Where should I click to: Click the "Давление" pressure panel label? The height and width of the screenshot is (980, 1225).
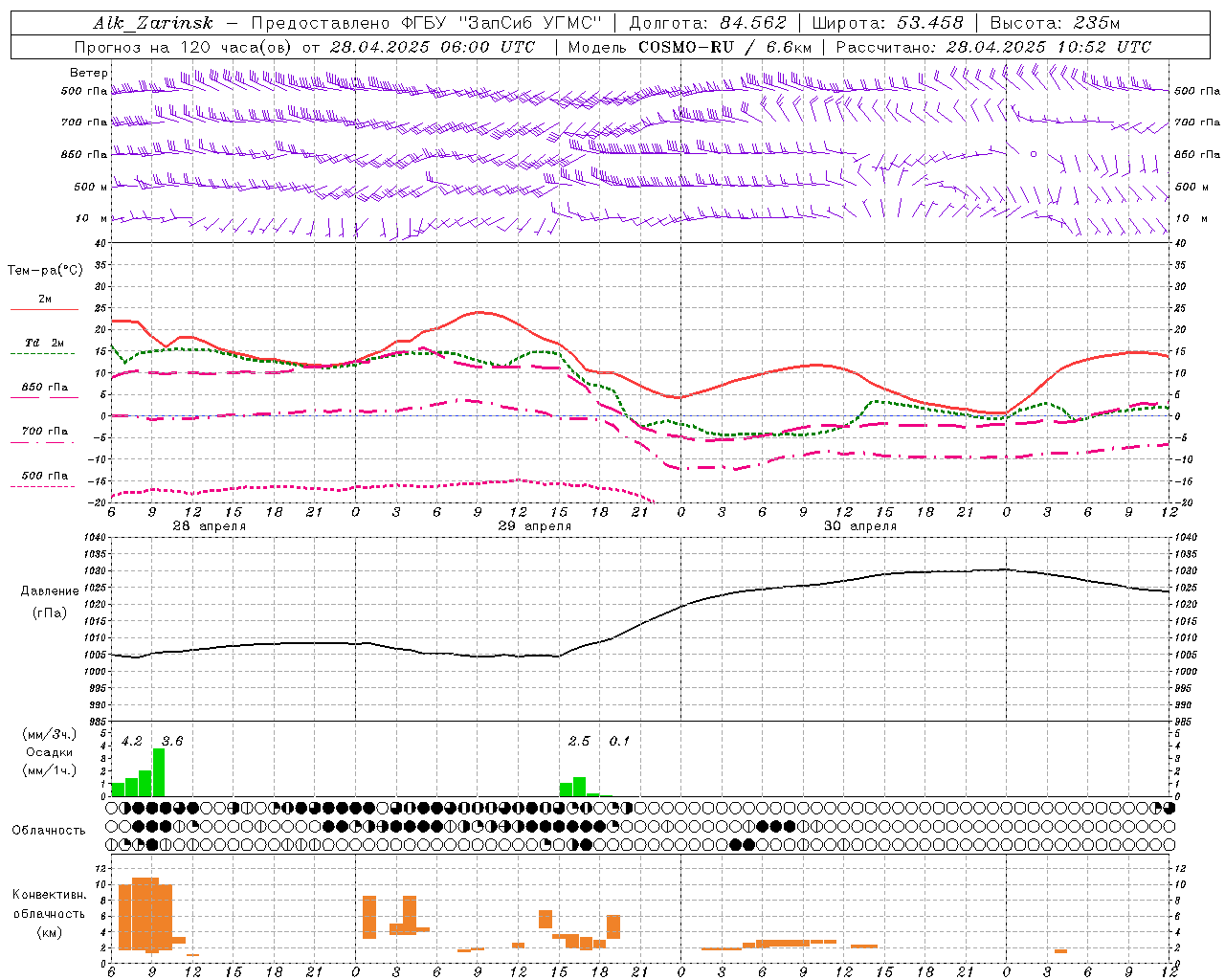coord(50,591)
